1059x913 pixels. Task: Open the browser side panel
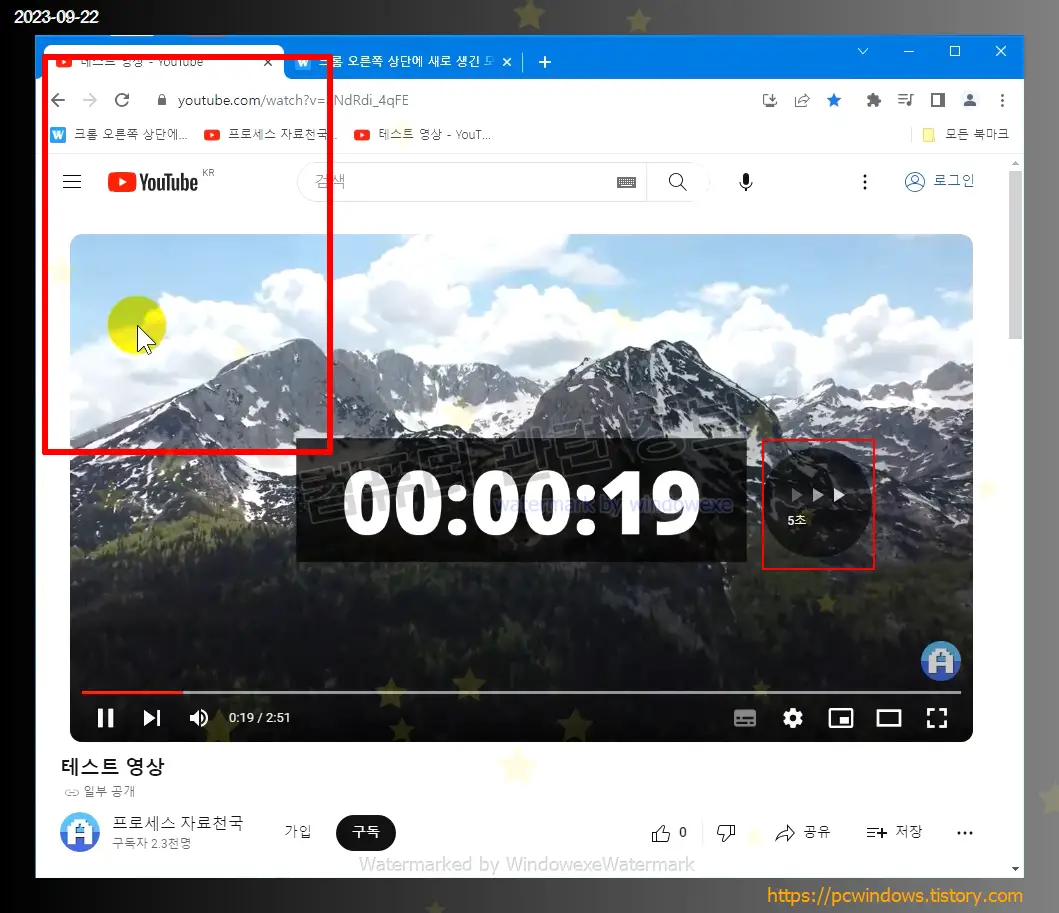pos(937,100)
